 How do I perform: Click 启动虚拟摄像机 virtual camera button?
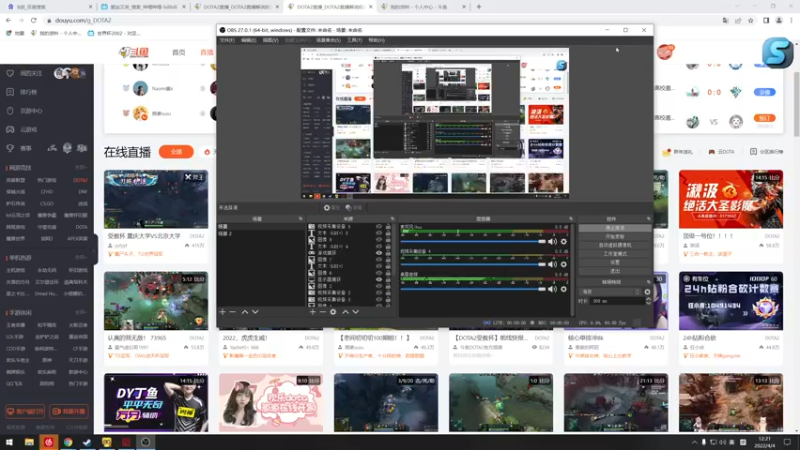615,245
